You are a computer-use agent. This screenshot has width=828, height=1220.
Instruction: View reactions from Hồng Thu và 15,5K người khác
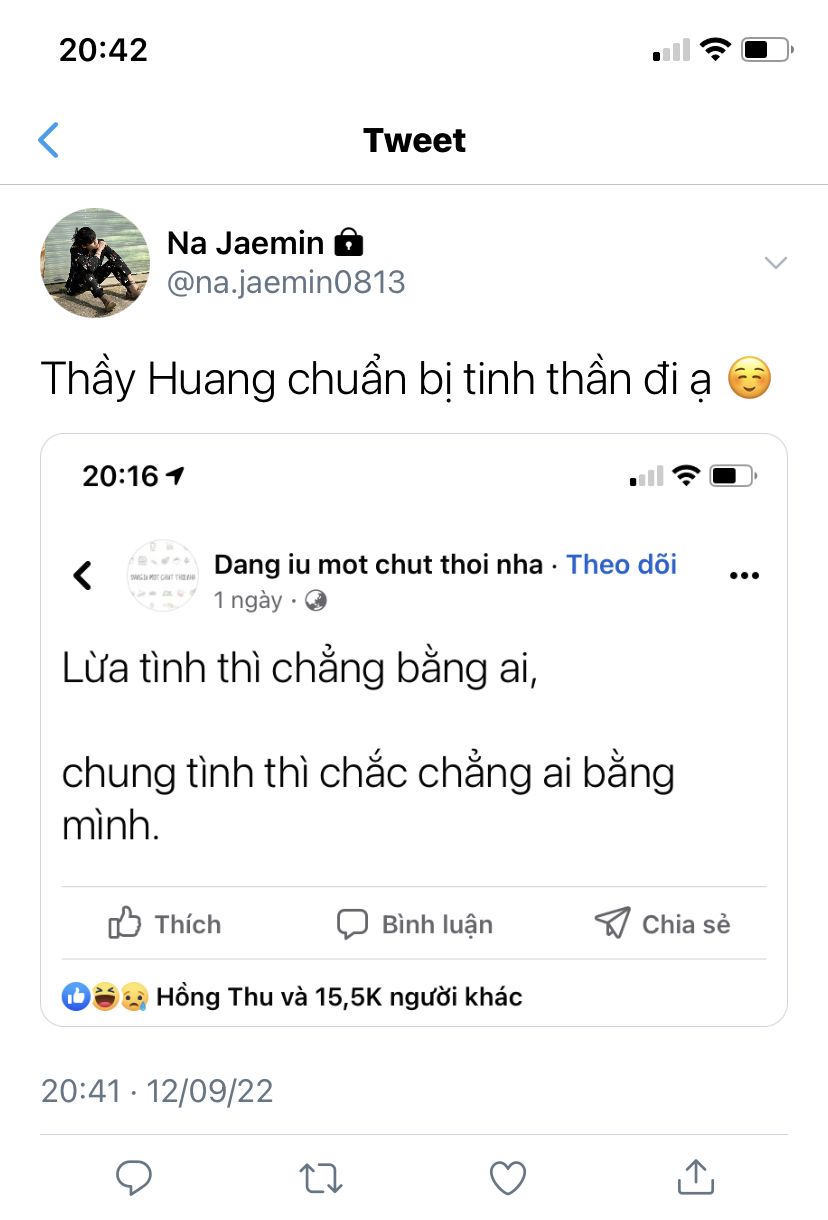(292, 996)
